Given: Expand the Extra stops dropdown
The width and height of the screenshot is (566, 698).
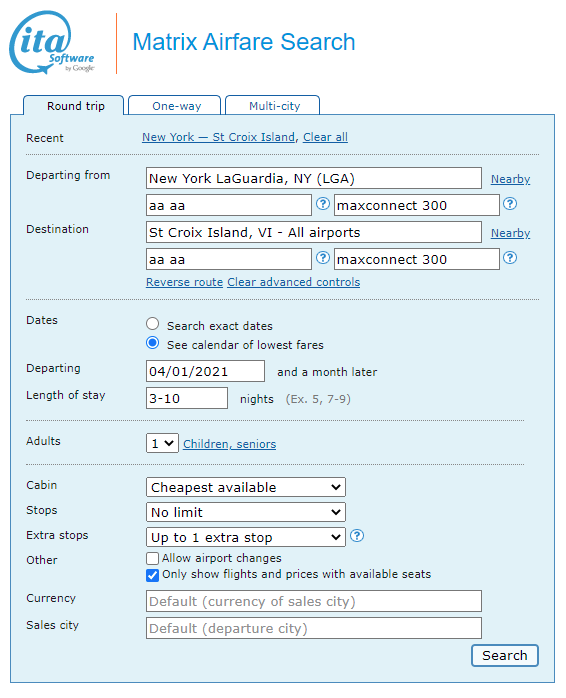Looking at the screenshot, I should [x=246, y=537].
